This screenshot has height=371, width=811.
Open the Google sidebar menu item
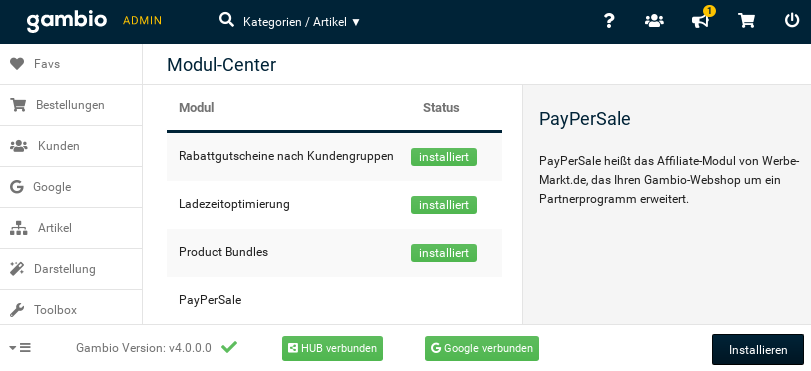71,187
